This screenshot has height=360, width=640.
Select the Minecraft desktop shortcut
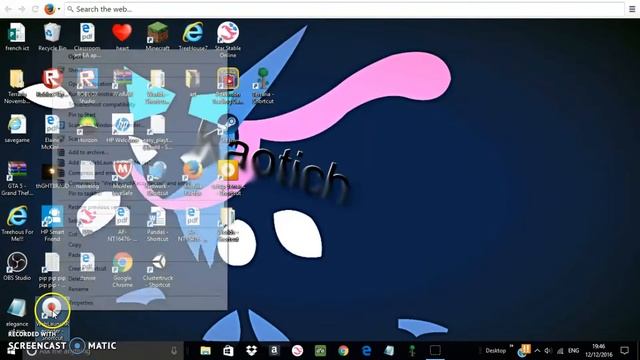coord(158,37)
